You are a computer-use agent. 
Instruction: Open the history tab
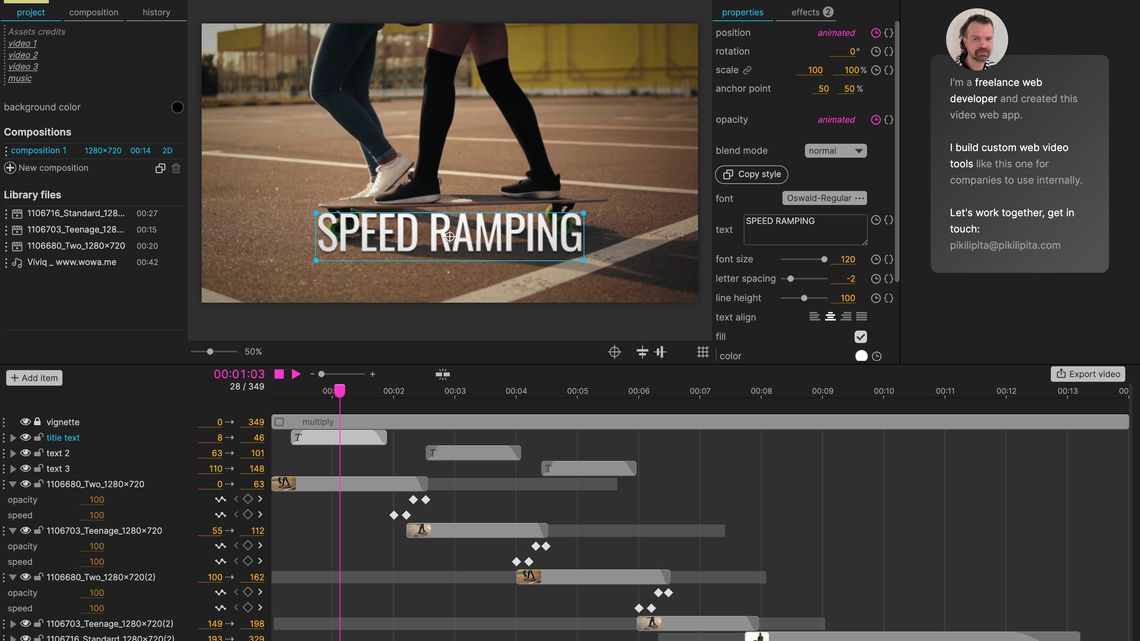pyautogui.click(x=156, y=12)
